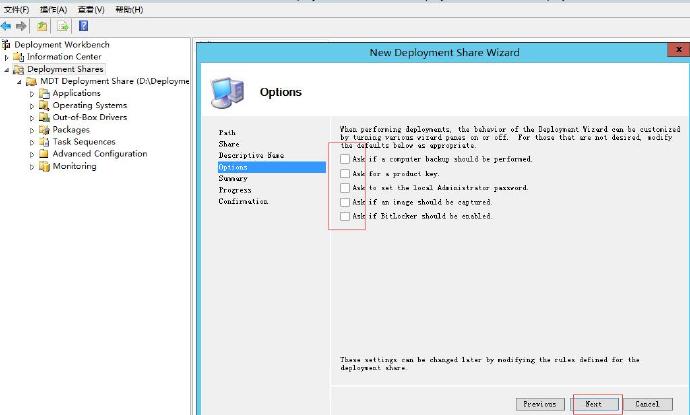Collapse the MDT Deployment Share node
690x415 pixels.
tap(19, 82)
